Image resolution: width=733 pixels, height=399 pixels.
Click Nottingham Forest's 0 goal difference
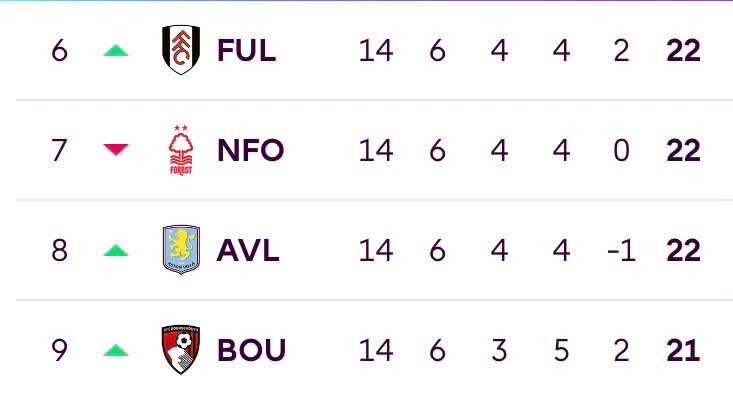[x=621, y=150]
